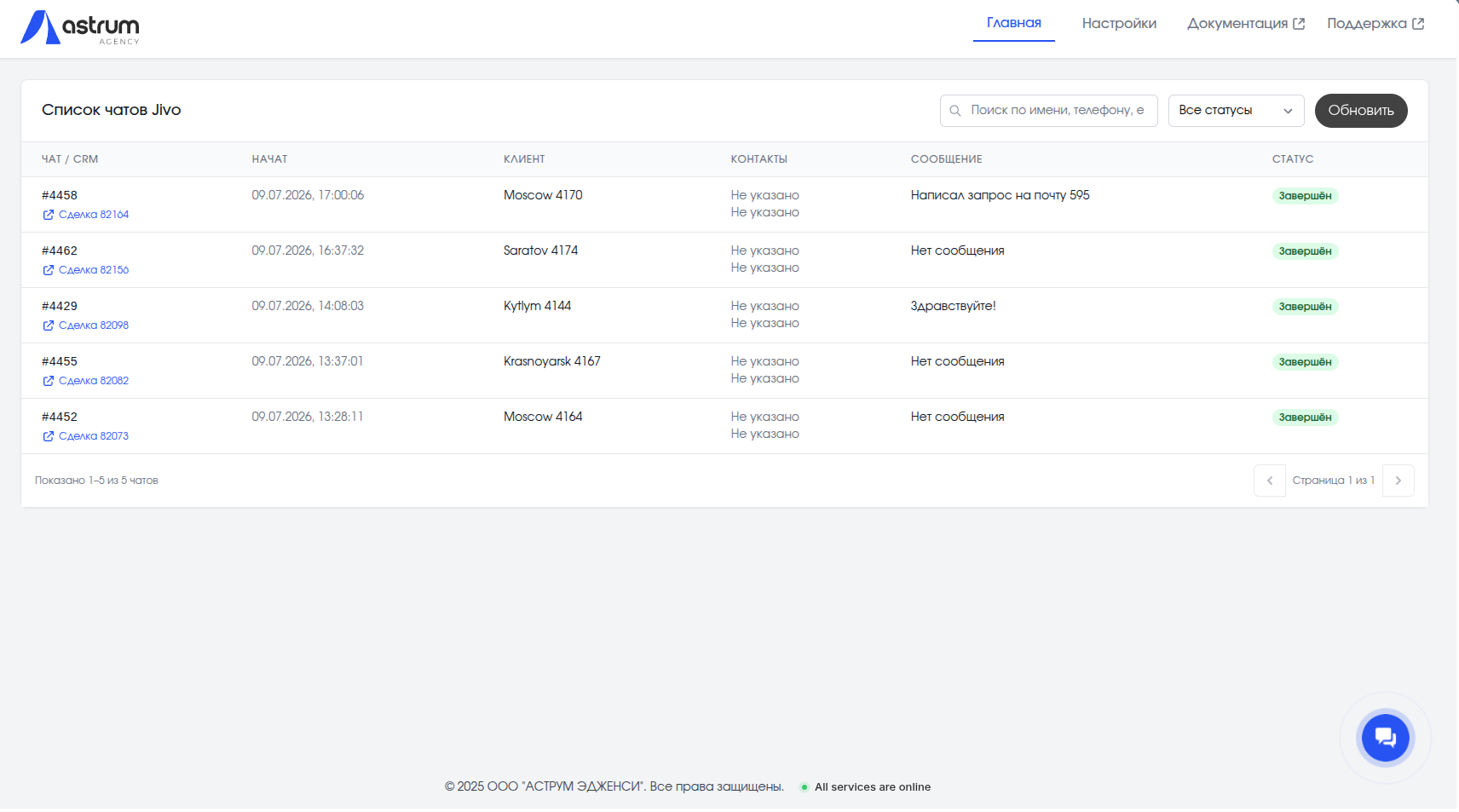1459x812 pixels.
Task: Open the Настройки tab
Action: (x=1119, y=23)
